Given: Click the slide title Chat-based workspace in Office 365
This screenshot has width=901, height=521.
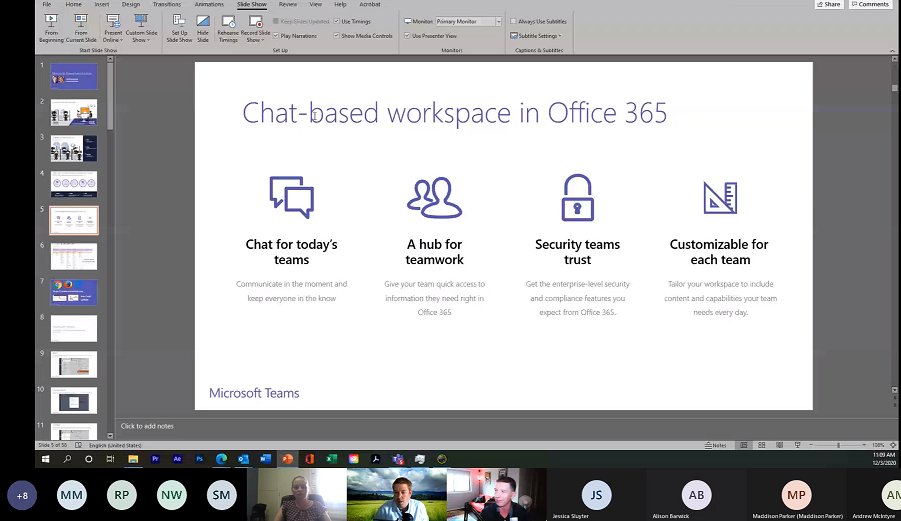Looking at the screenshot, I should (455, 113).
